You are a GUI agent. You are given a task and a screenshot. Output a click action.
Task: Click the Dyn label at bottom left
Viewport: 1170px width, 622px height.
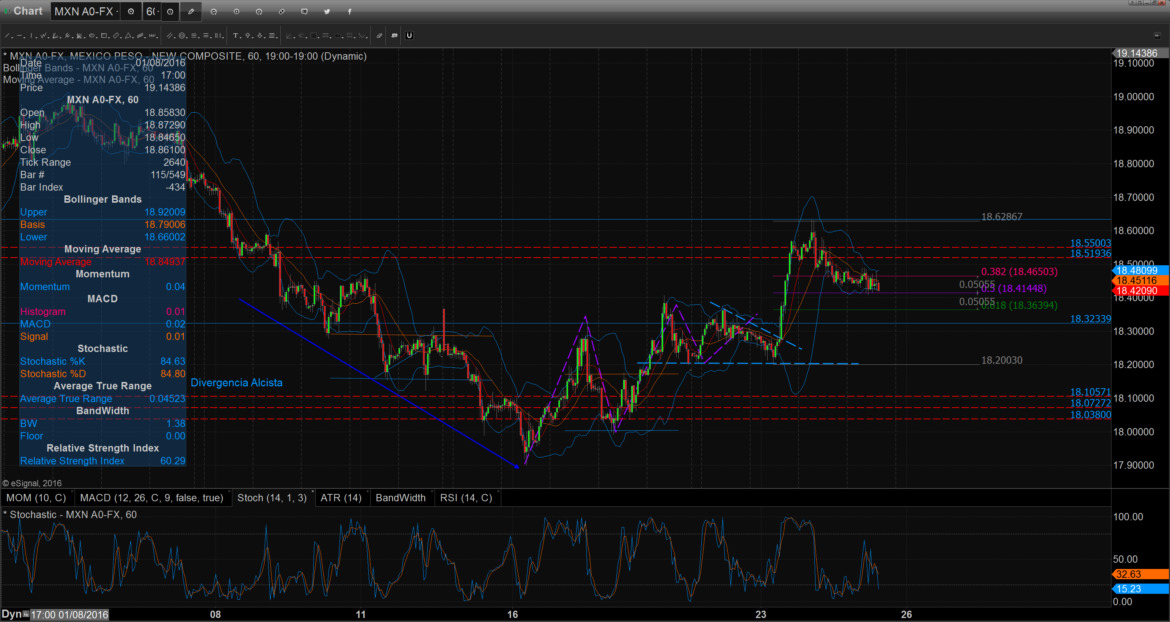pos(10,615)
